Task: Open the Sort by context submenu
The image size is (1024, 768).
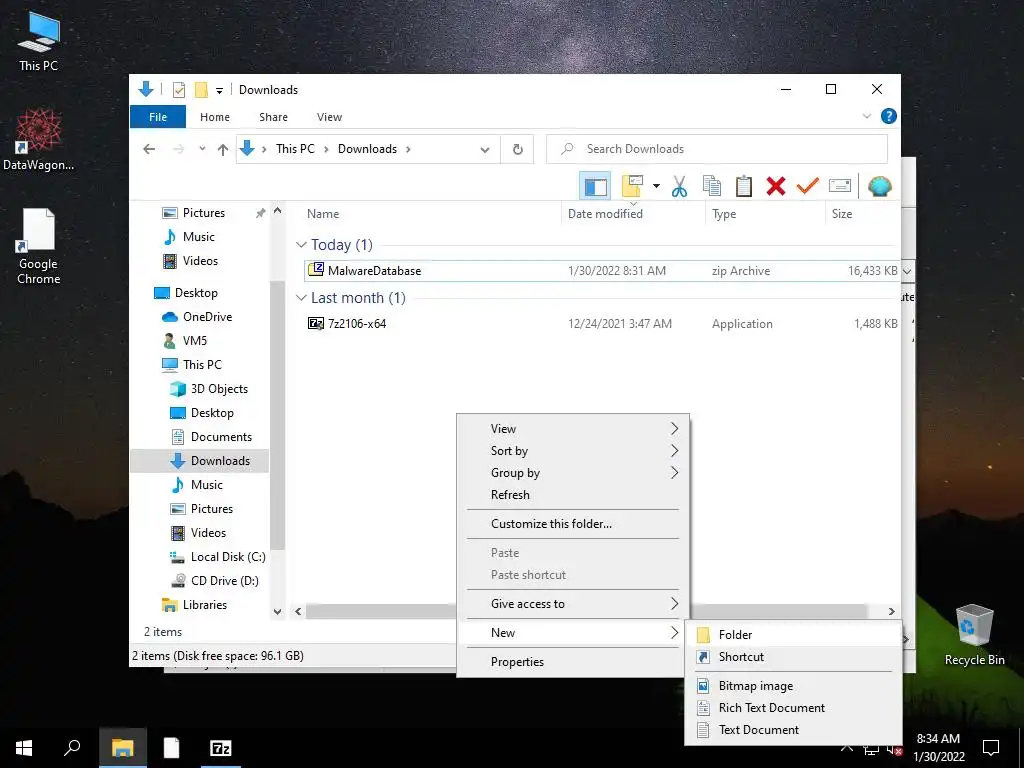Action: [573, 451]
